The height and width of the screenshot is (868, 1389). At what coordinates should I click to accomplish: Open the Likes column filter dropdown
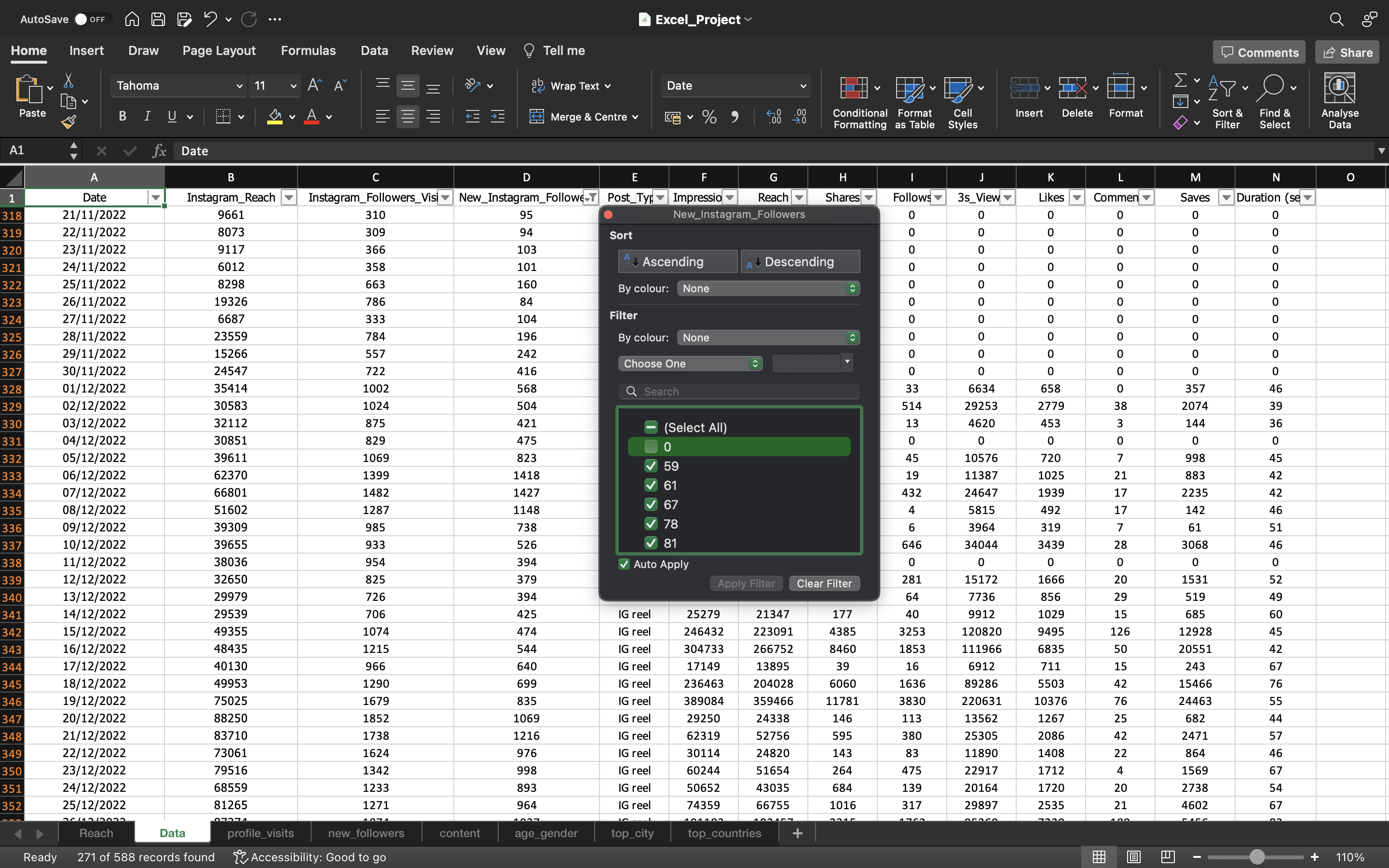click(1077, 198)
